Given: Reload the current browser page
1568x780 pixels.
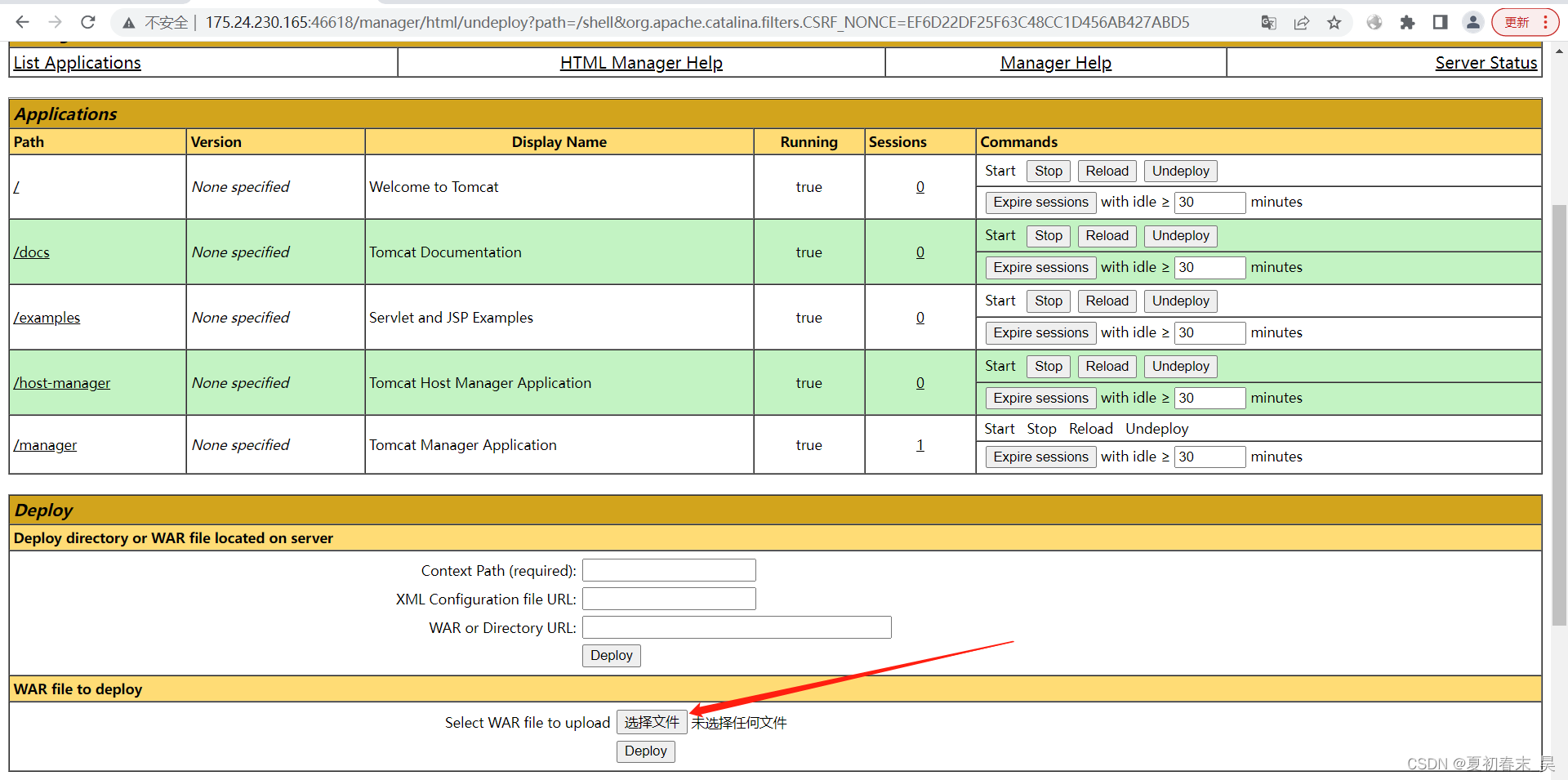Looking at the screenshot, I should tap(88, 22).
